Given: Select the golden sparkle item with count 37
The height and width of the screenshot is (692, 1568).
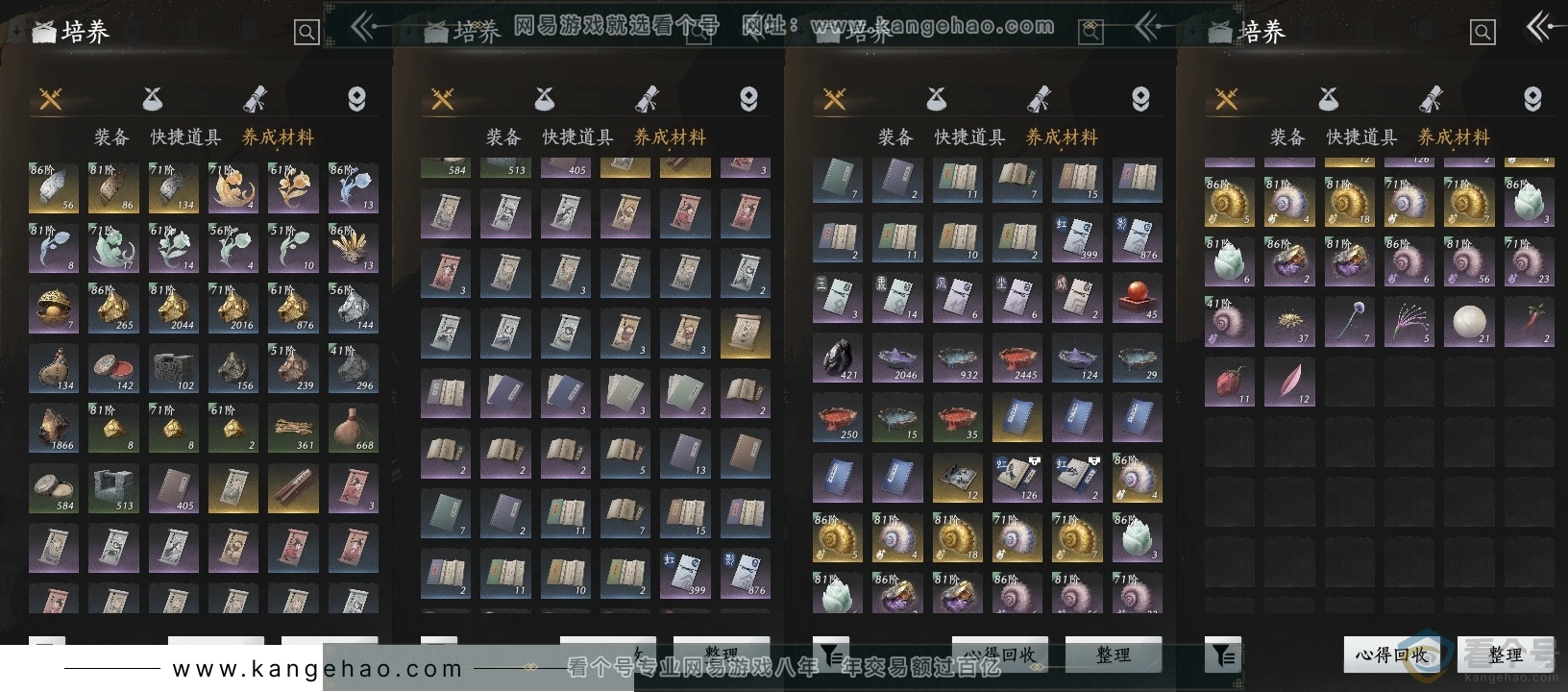Looking at the screenshot, I should coord(1288,322).
